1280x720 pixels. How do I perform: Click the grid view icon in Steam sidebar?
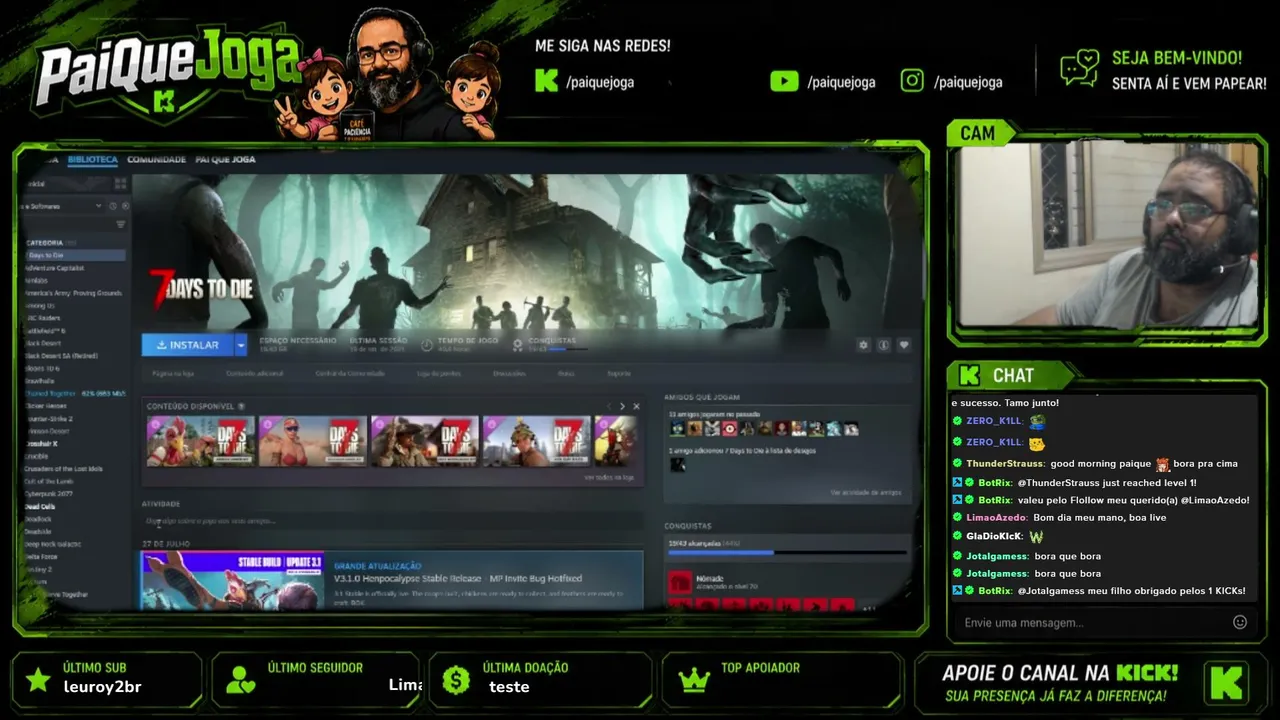point(120,184)
